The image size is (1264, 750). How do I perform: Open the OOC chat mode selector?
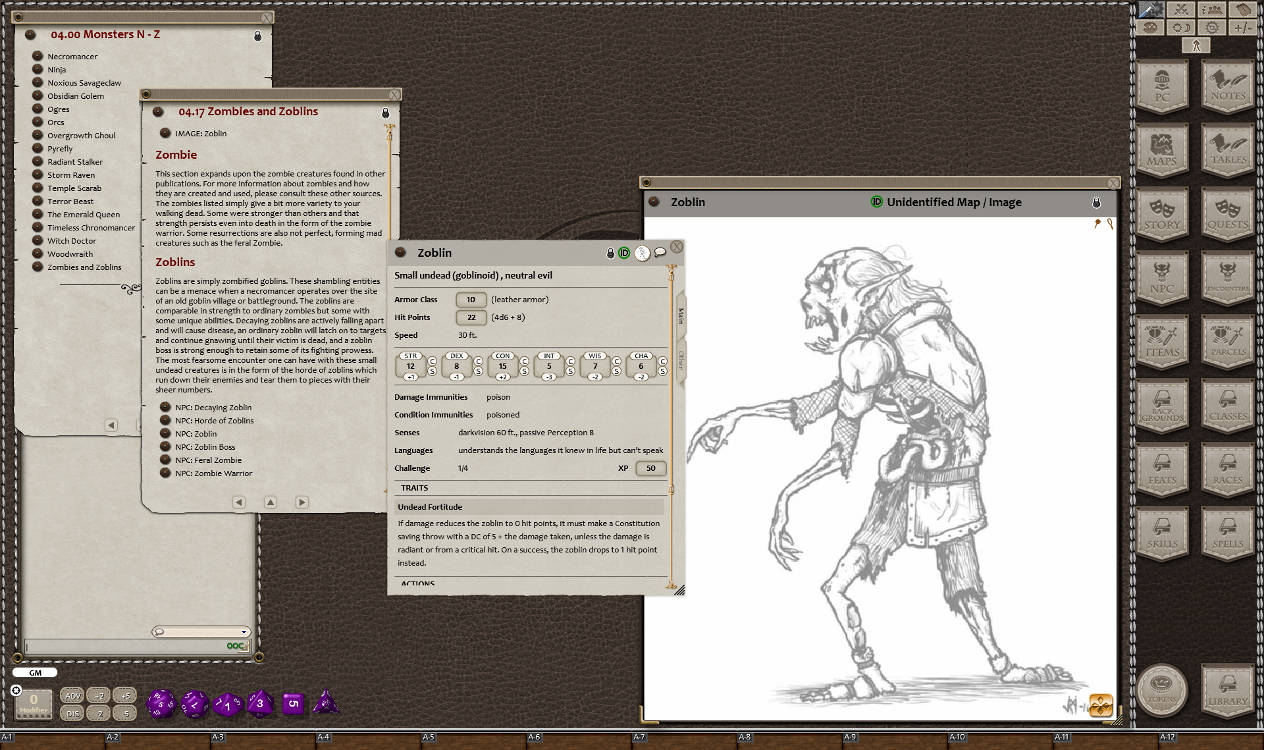point(236,646)
